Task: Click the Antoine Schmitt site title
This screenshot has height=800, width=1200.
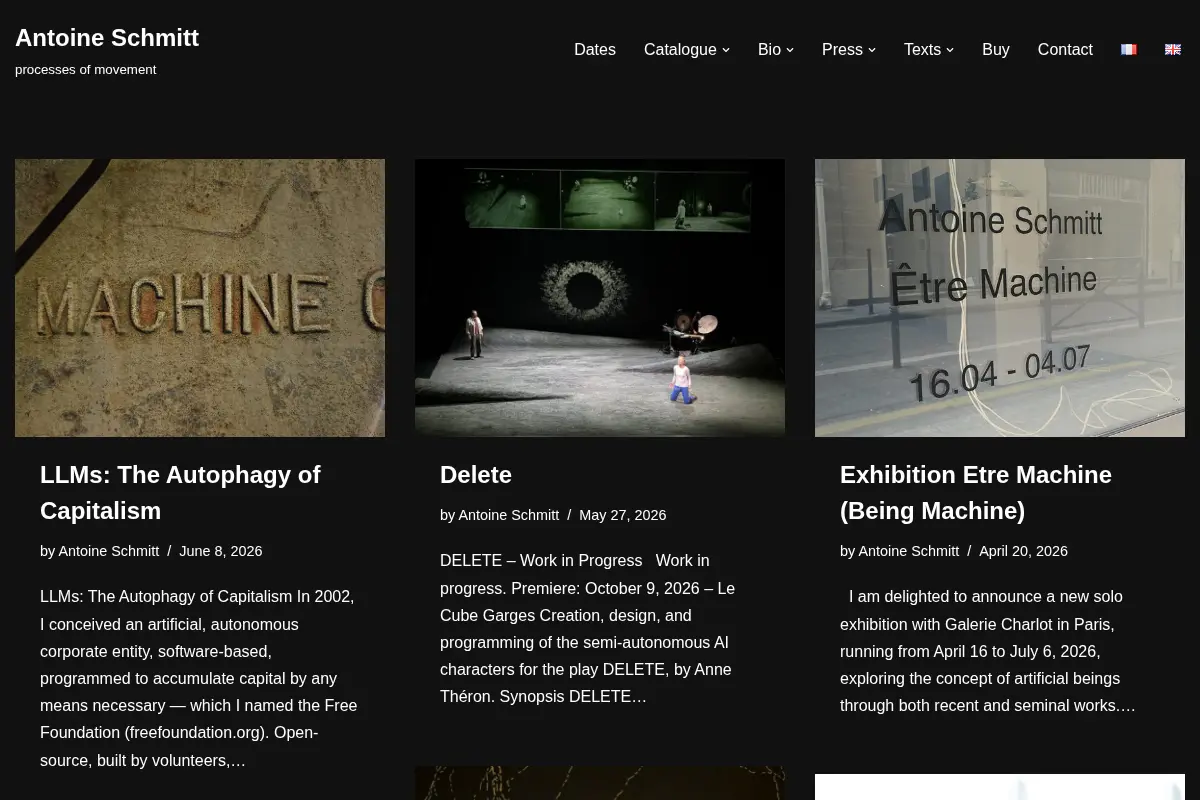Action: click(x=107, y=38)
